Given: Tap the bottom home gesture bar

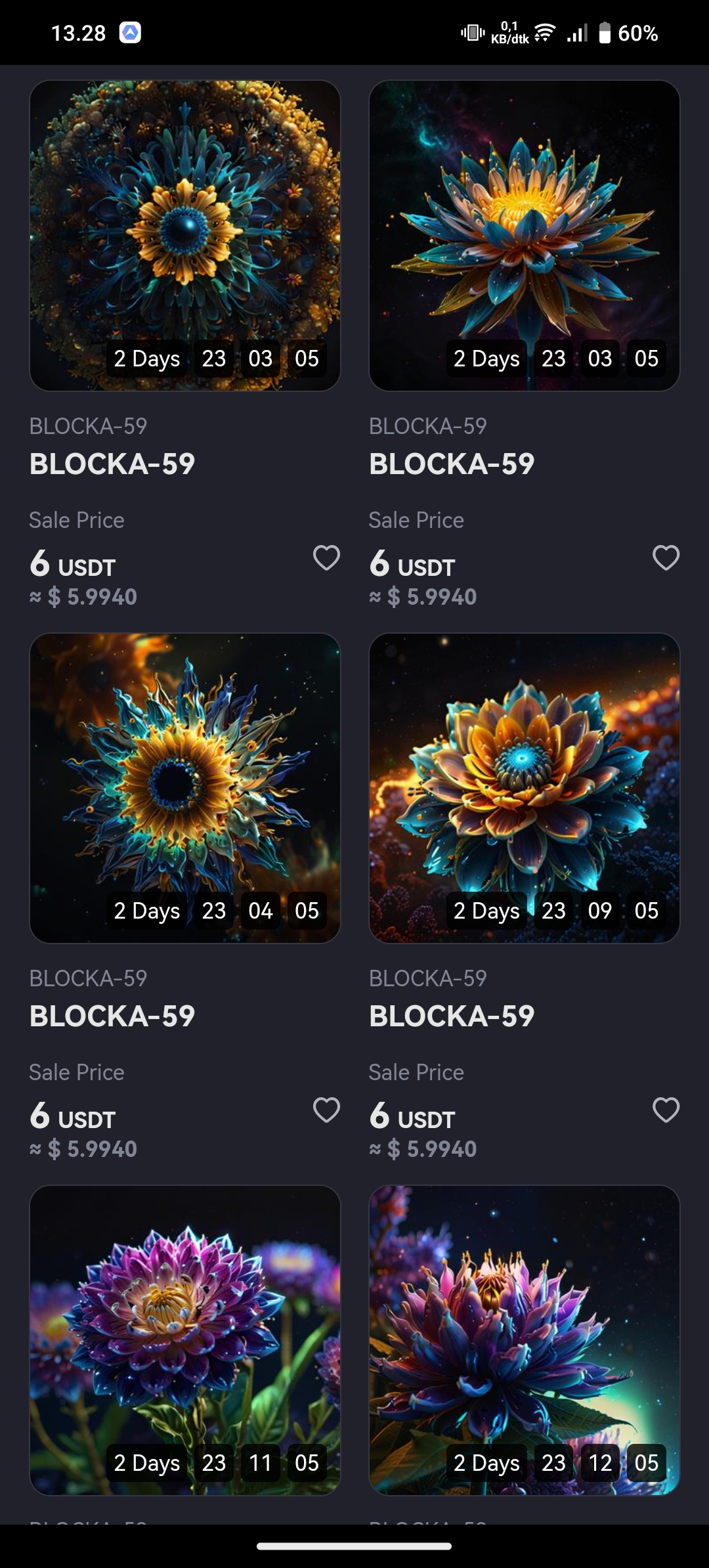Looking at the screenshot, I should tap(354, 1546).
